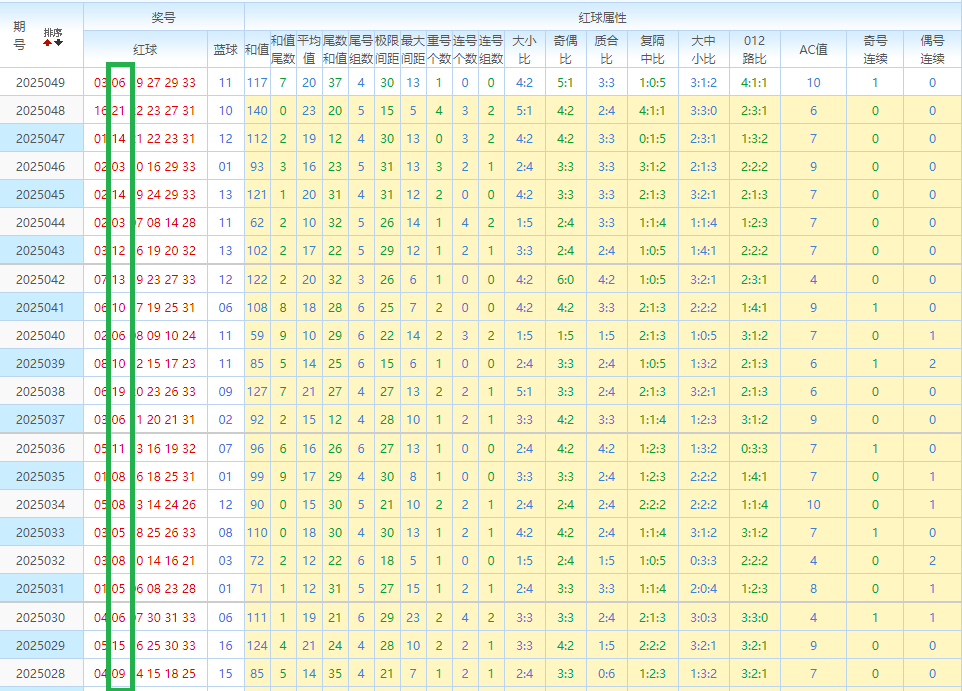Select issue number 2025046

click(40, 167)
